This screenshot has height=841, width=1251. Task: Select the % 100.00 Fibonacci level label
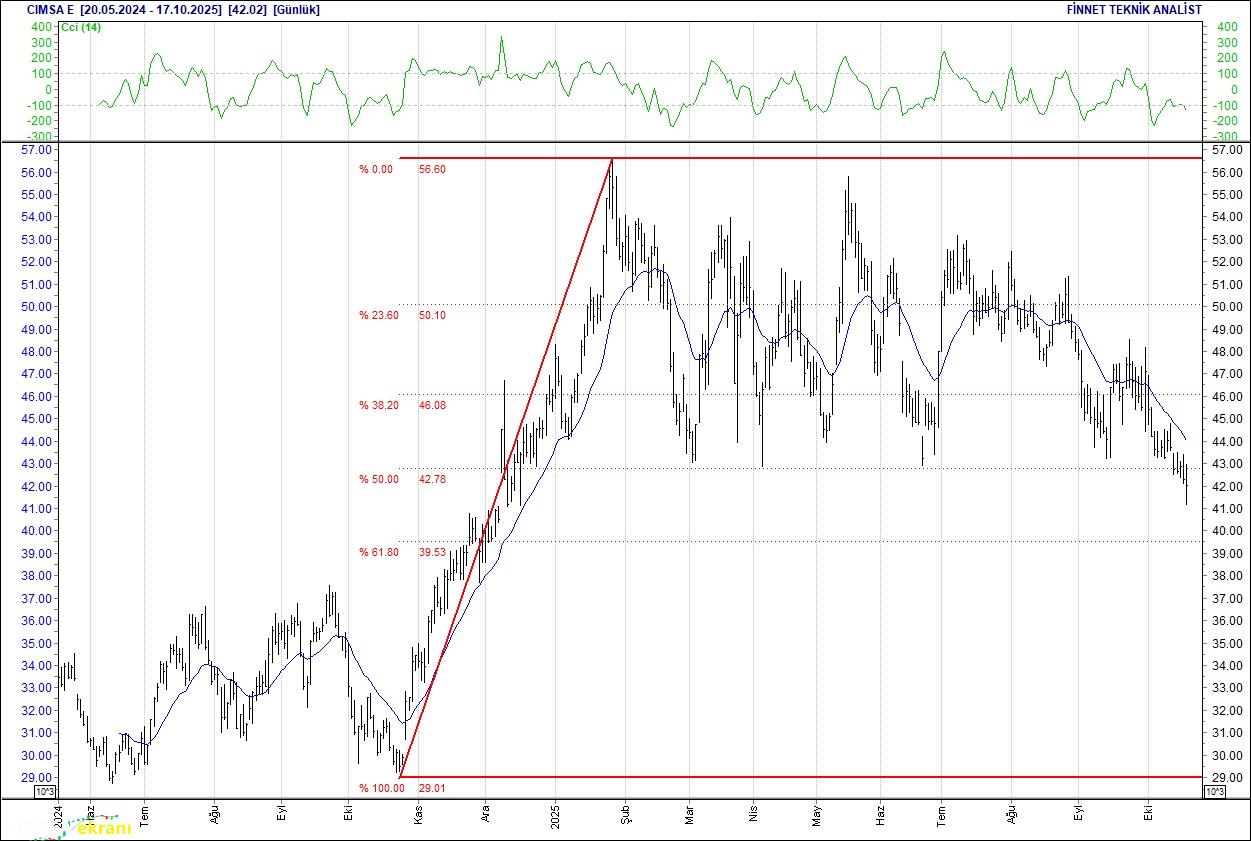click(x=379, y=789)
